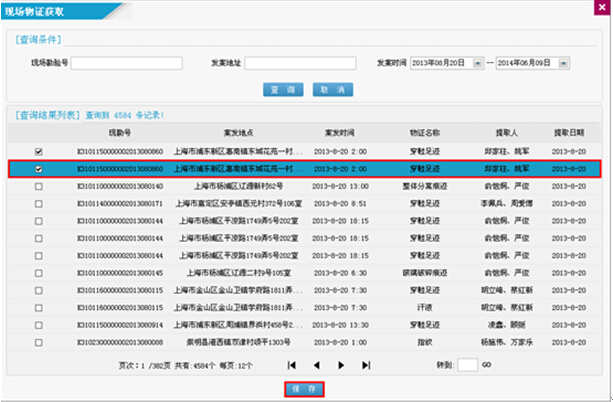Viewport: 613px width, 402px height.
Task: Select the 整体分离痕迹 evidence name cell
Action: point(425,186)
